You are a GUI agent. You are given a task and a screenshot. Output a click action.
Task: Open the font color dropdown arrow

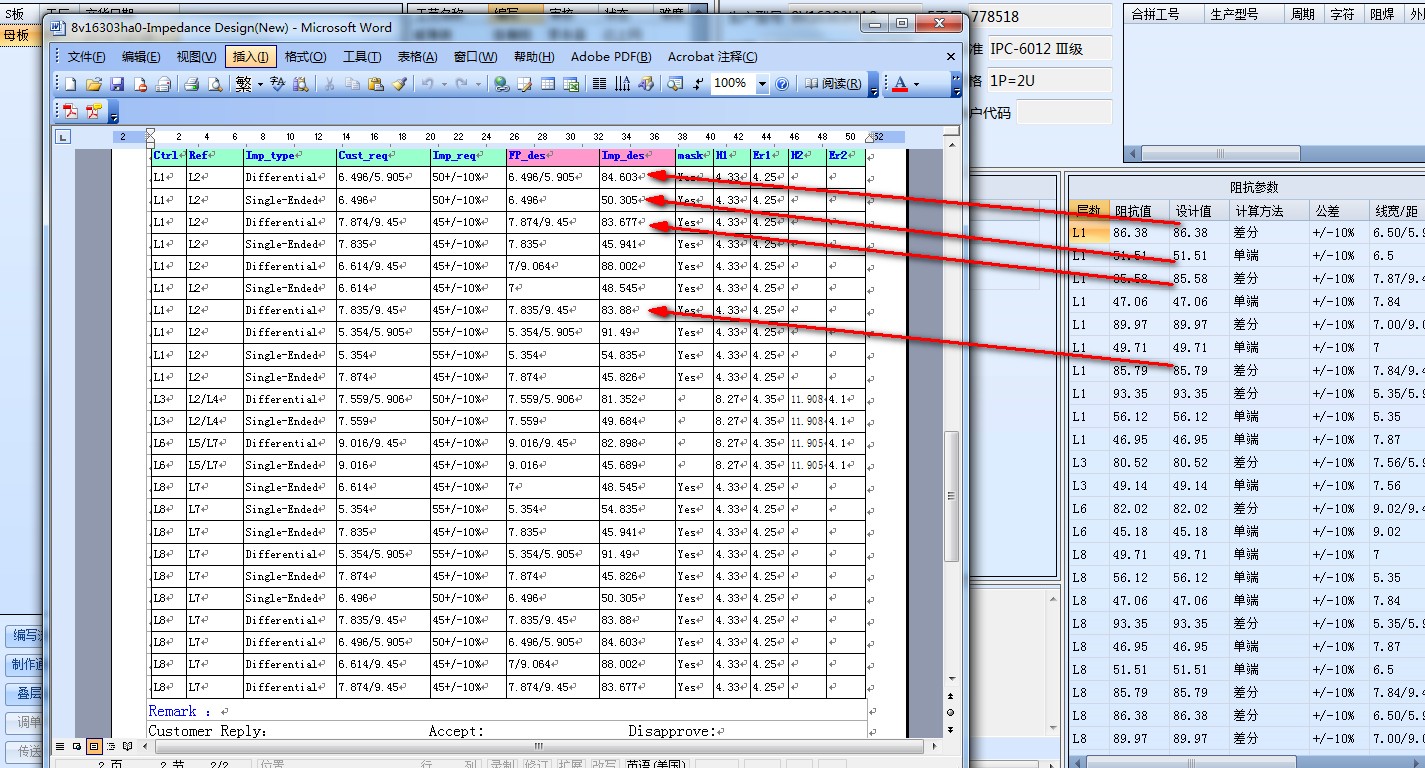click(916, 84)
